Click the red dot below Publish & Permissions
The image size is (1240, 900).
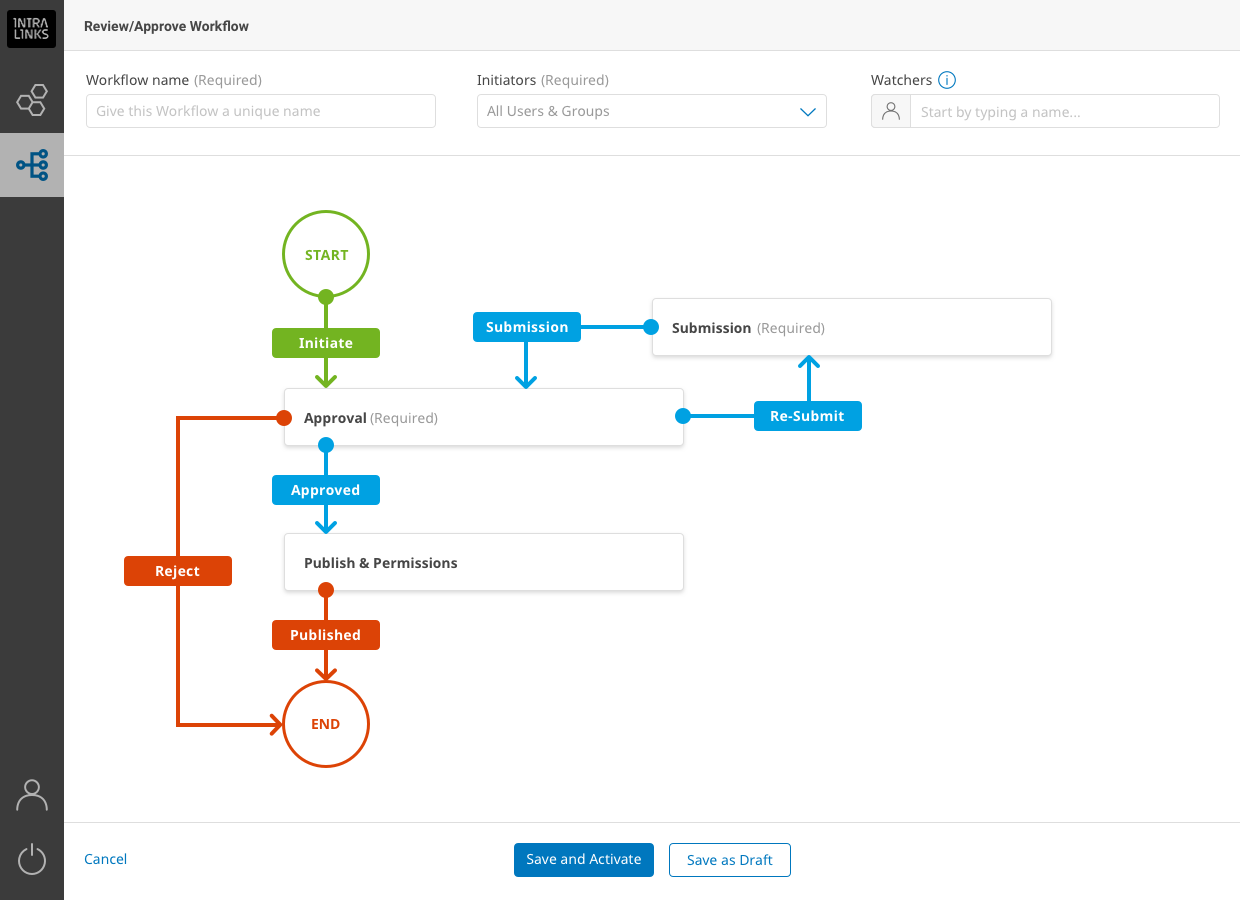tap(326, 590)
